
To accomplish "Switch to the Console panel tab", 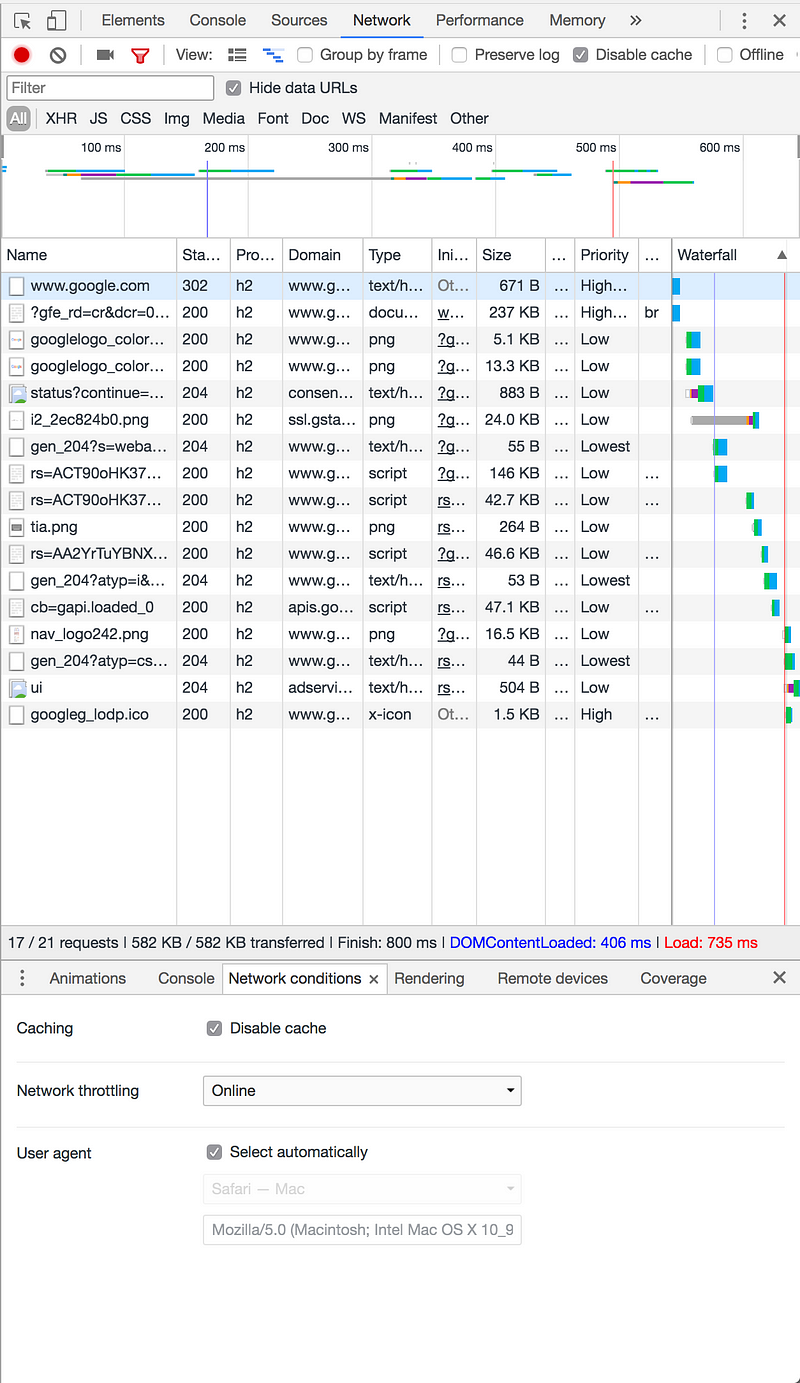I will pos(218,20).
